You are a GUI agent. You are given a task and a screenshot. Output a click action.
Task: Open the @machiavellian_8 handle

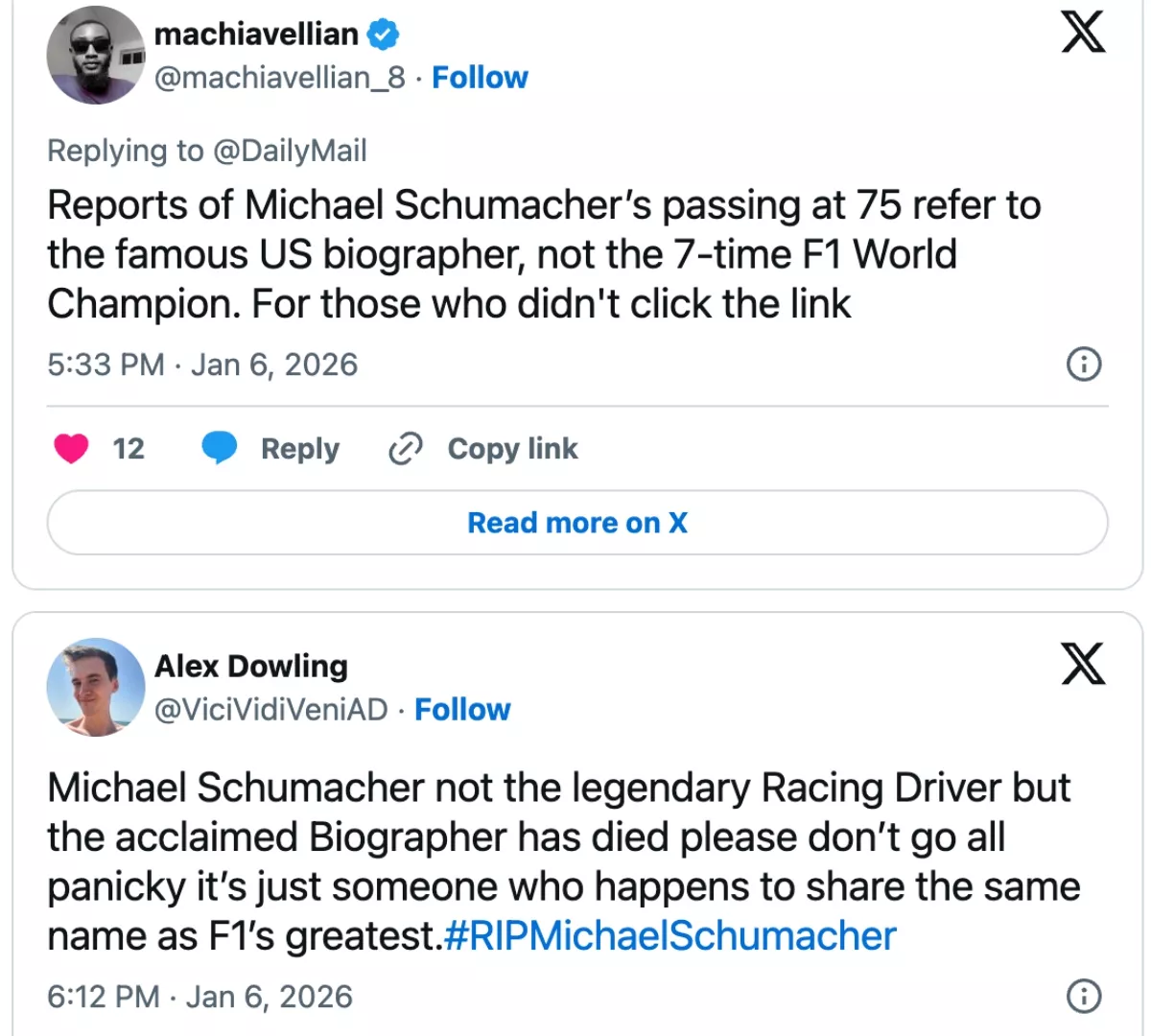point(280,78)
